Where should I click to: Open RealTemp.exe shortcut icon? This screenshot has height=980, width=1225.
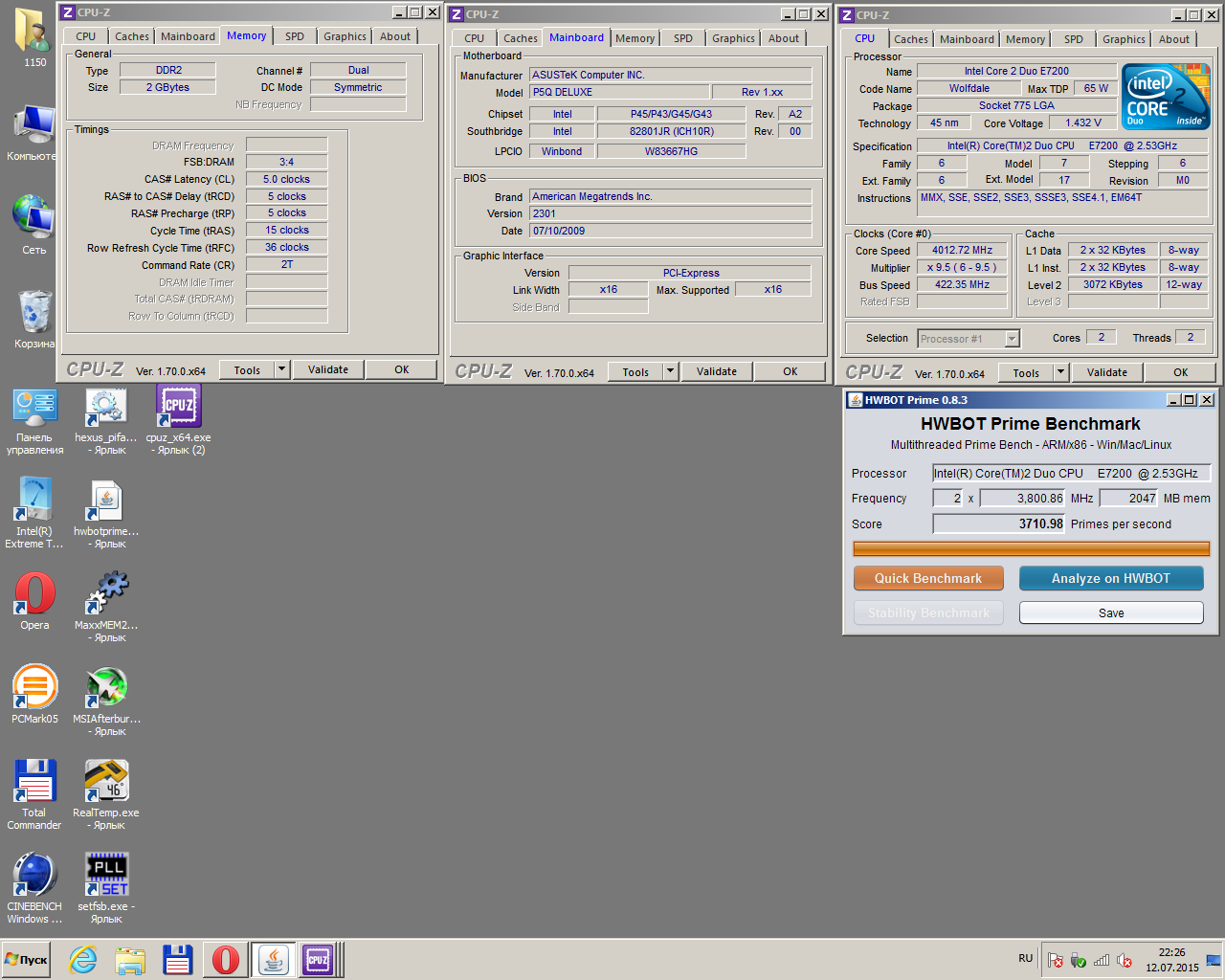point(106,794)
